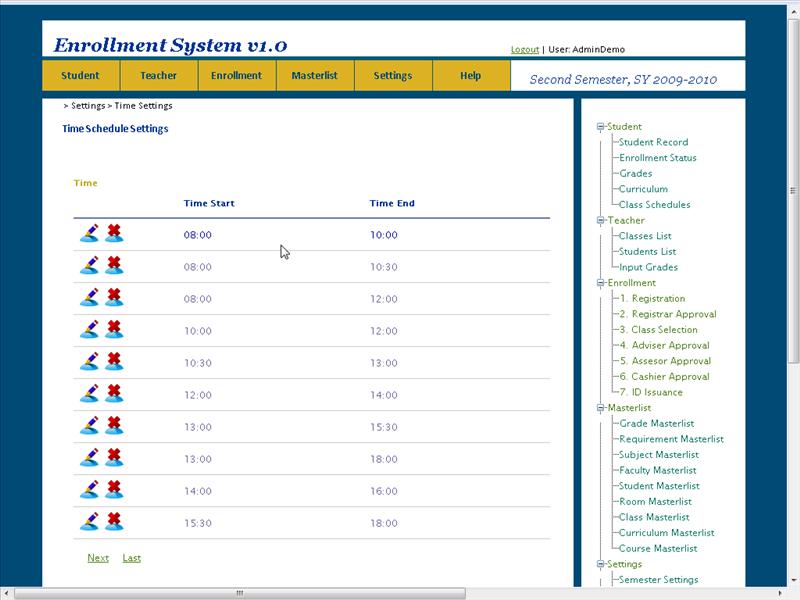The width and height of the screenshot is (800, 600).
Task: Edit the 14:00 to 16:00 time row
Action: [x=89, y=490]
